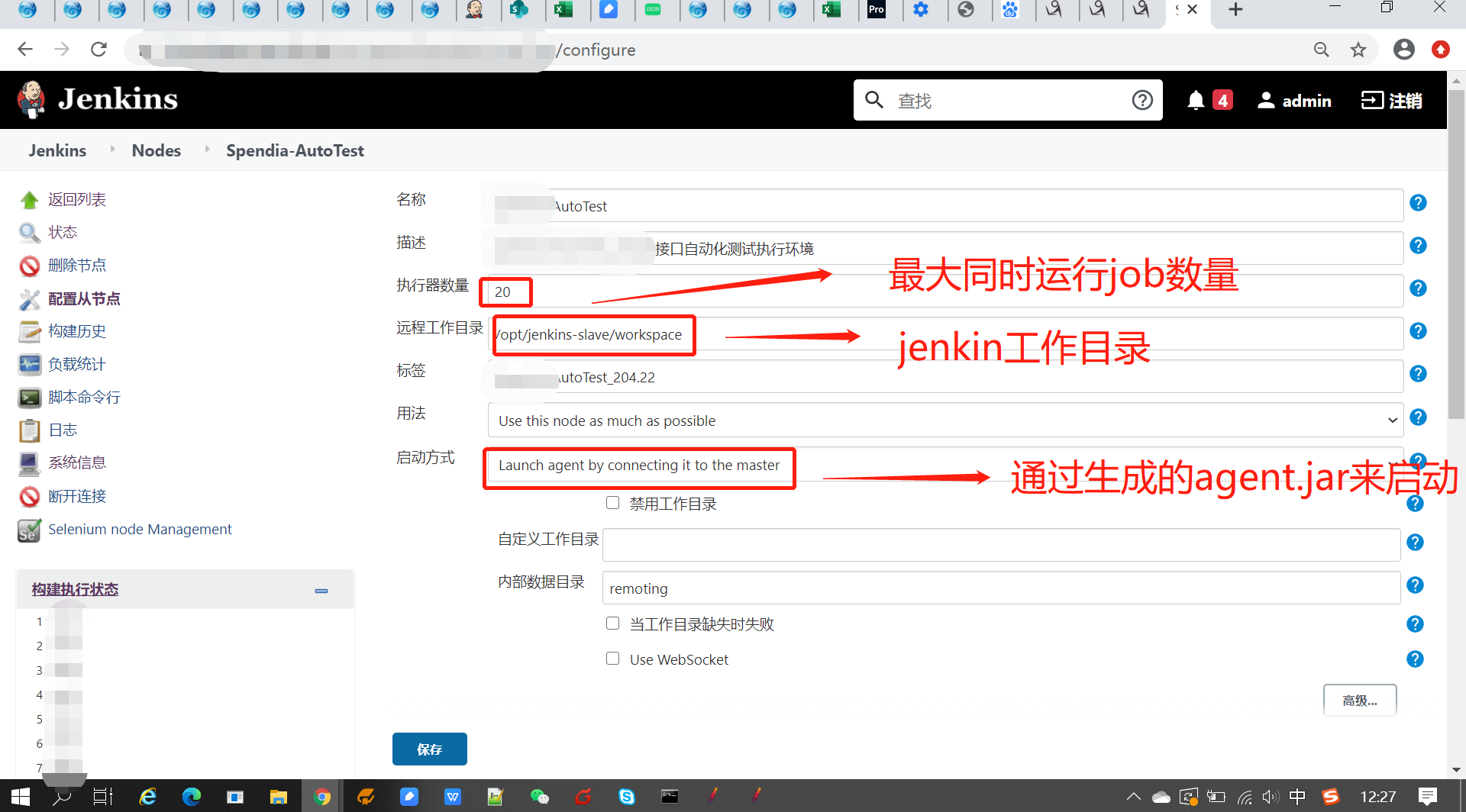Open help for the 标签 field

coord(1418,374)
